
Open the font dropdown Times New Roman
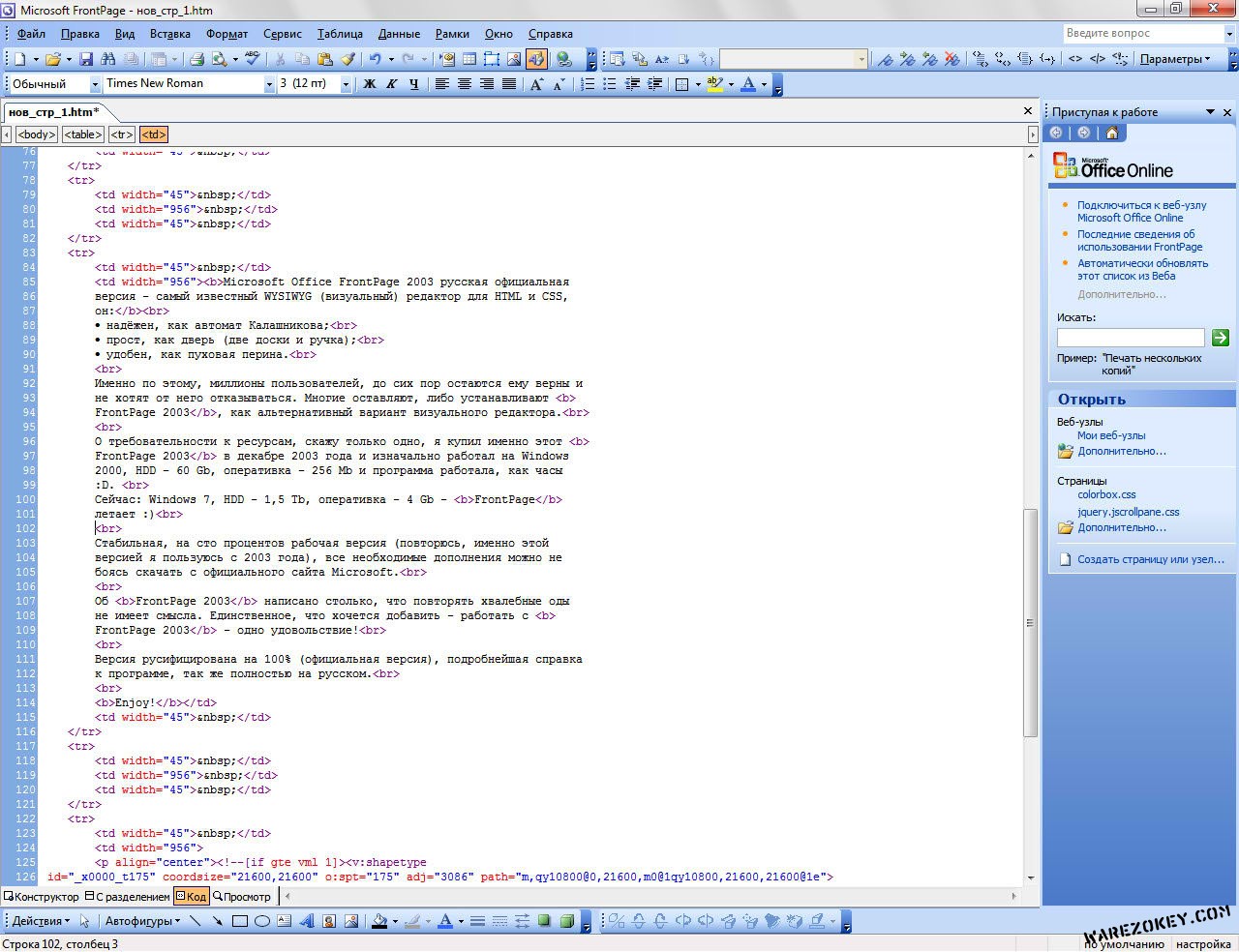tap(269, 84)
